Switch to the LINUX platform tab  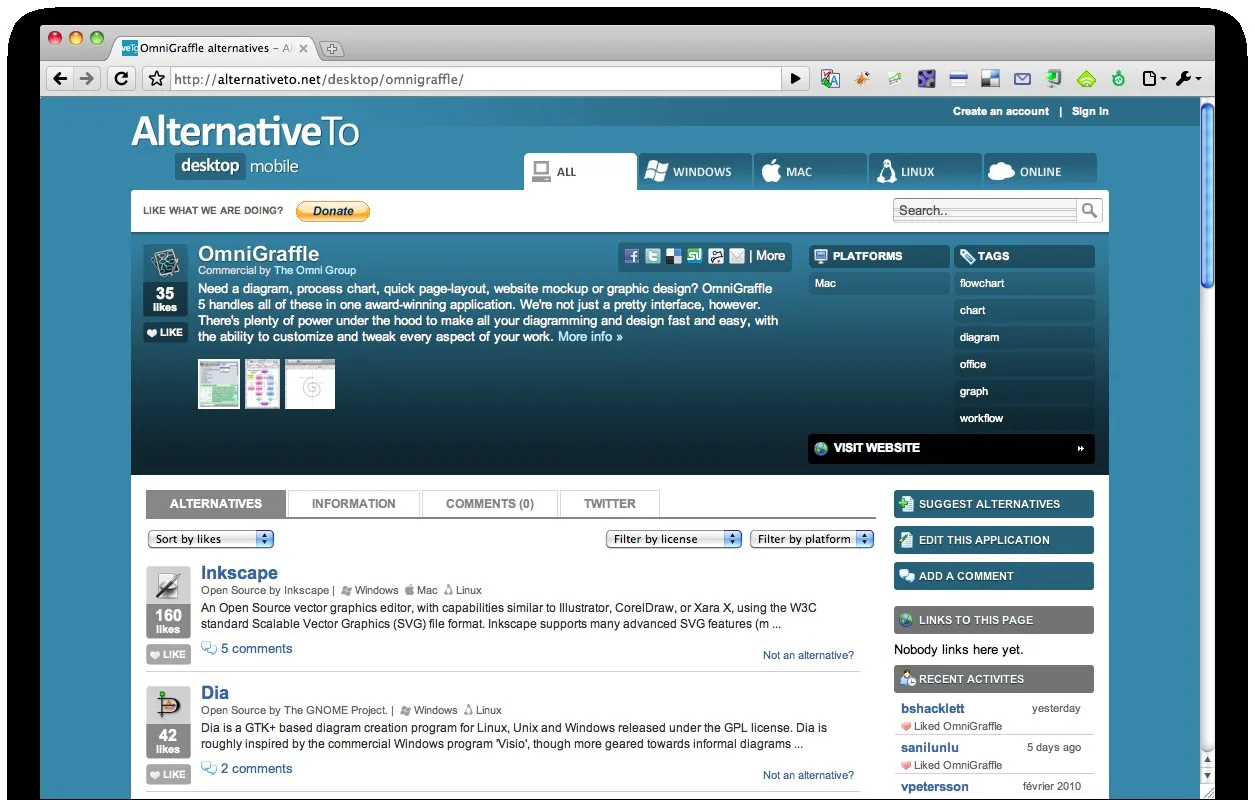925,171
